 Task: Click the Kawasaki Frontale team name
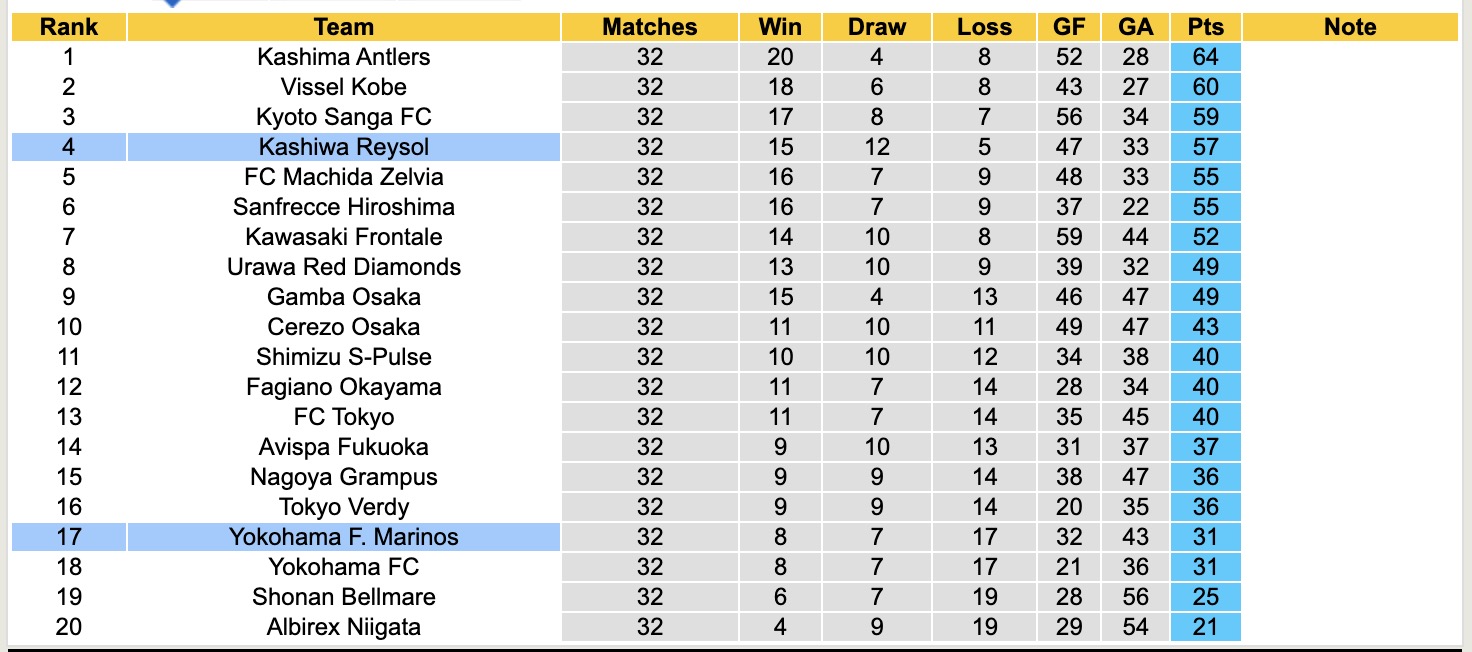pyautogui.click(x=343, y=237)
